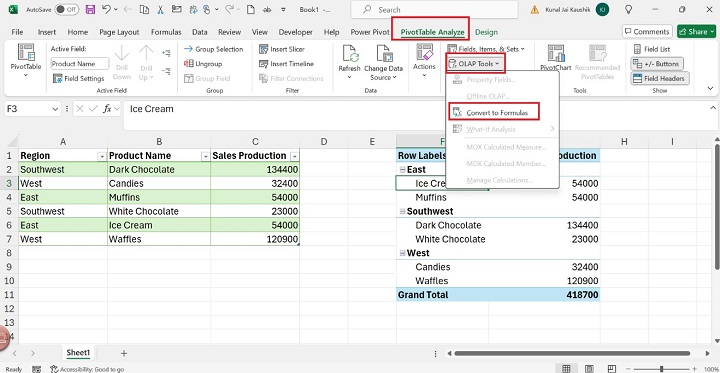Add a new sheet with plus icon
Viewport: 720px width, 373px height.
[x=124, y=353]
